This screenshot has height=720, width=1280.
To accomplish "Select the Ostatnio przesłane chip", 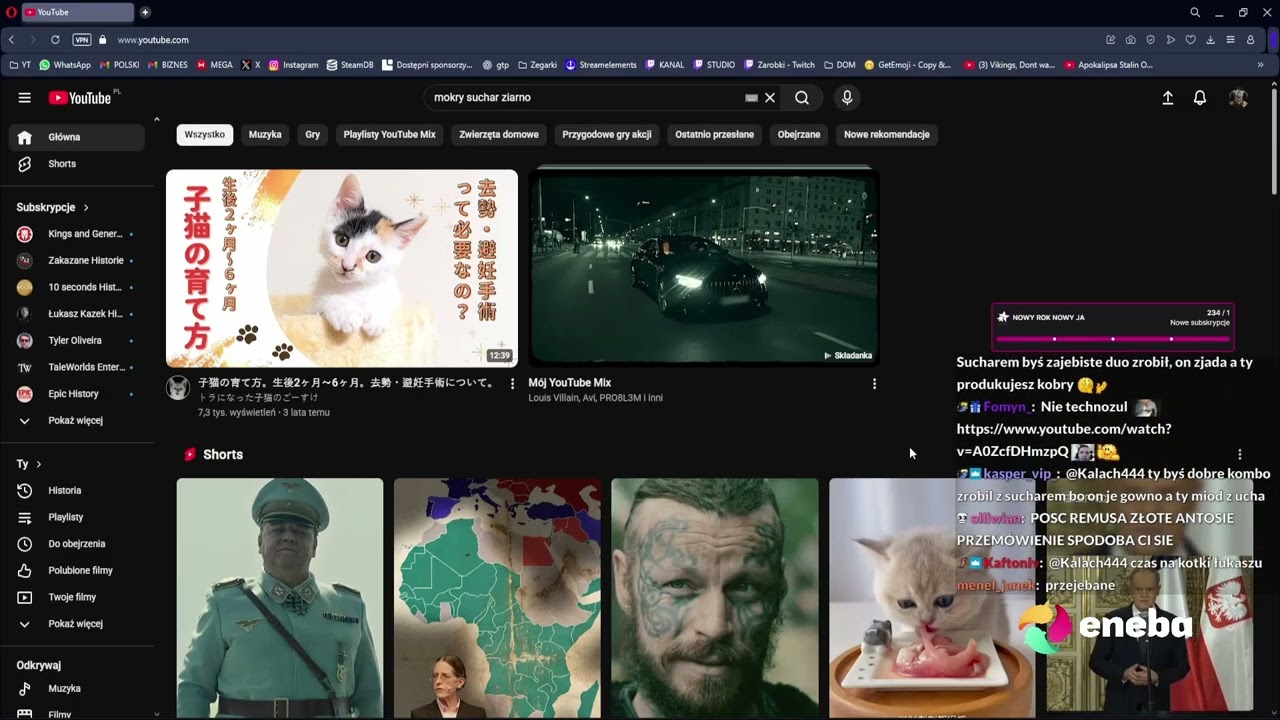I will (x=715, y=135).
